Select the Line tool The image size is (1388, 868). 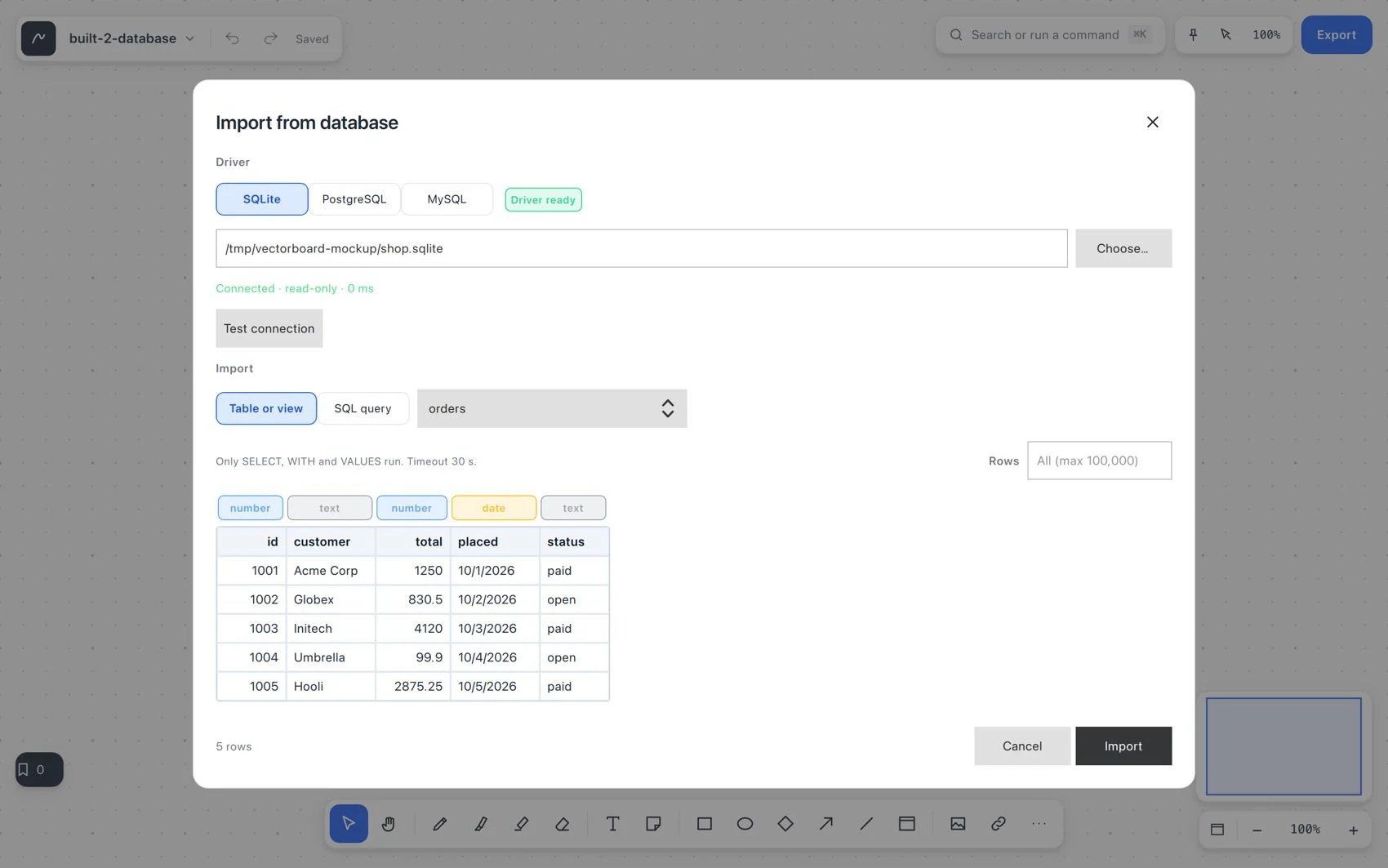click(866, 823)
